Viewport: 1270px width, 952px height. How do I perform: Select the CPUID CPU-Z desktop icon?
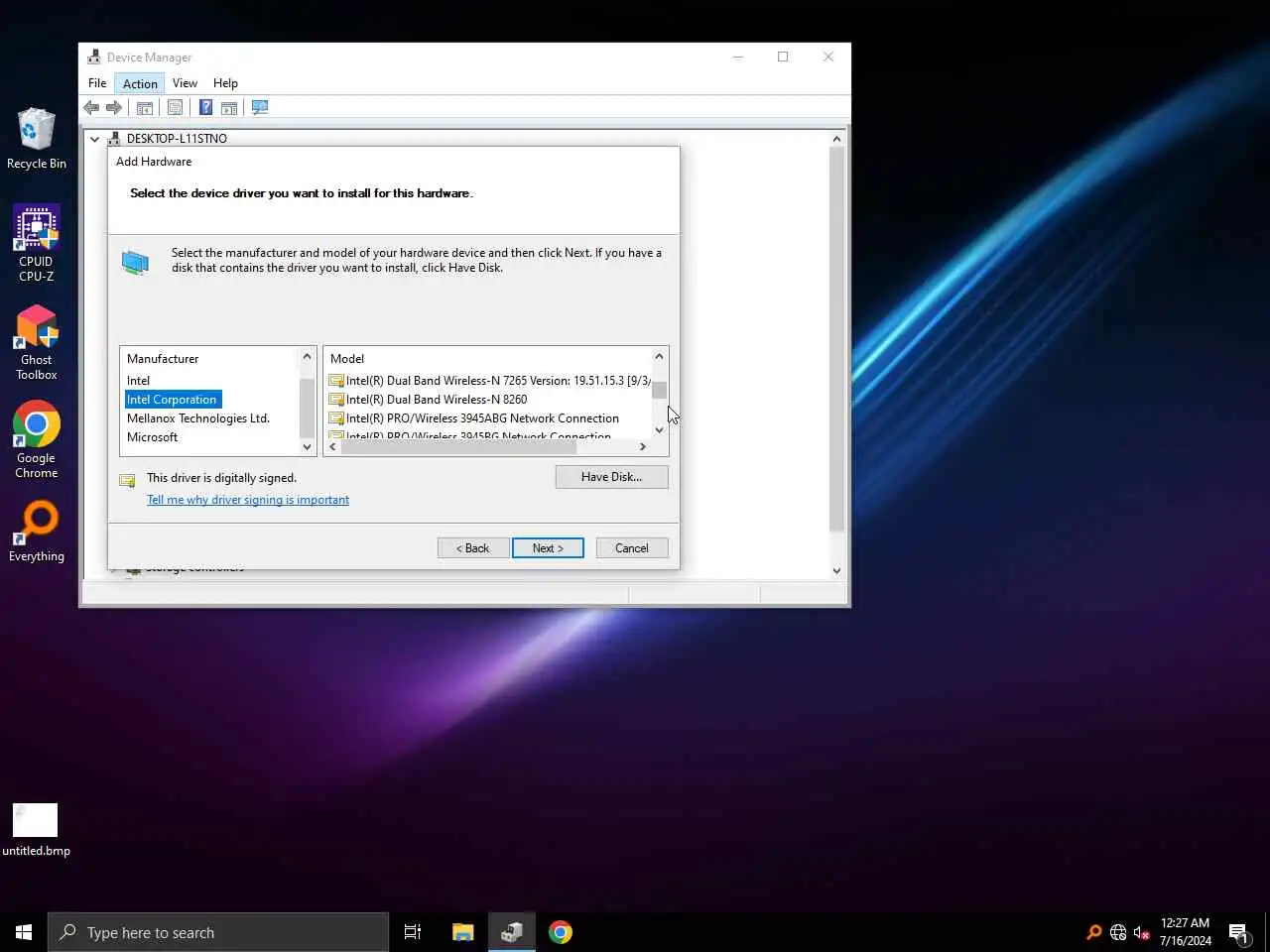(x=37, y=244)
